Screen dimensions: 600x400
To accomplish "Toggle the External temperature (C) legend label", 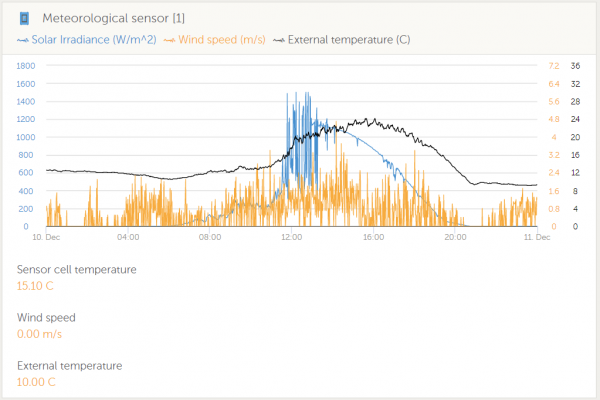I will [348, 40].
